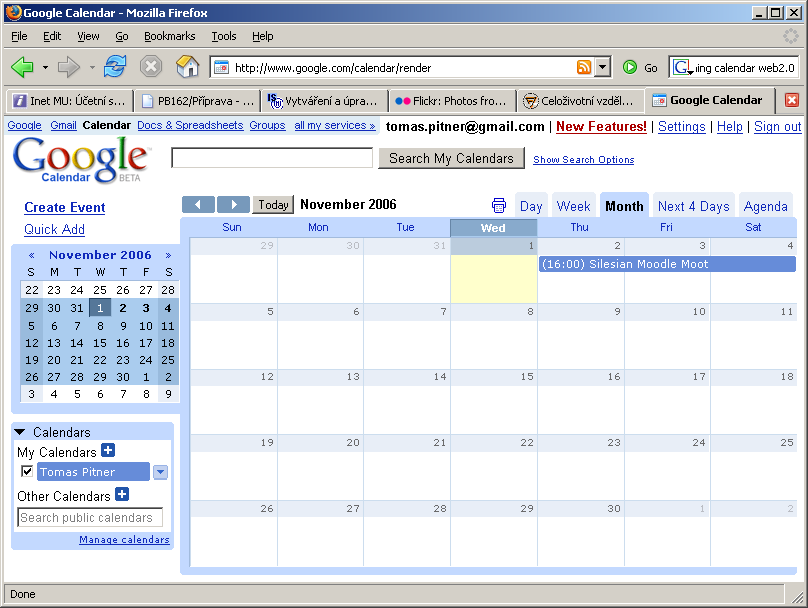Click the Search My Calendars button
Screen dimensions: 808x608
click(x=451, y=158)
